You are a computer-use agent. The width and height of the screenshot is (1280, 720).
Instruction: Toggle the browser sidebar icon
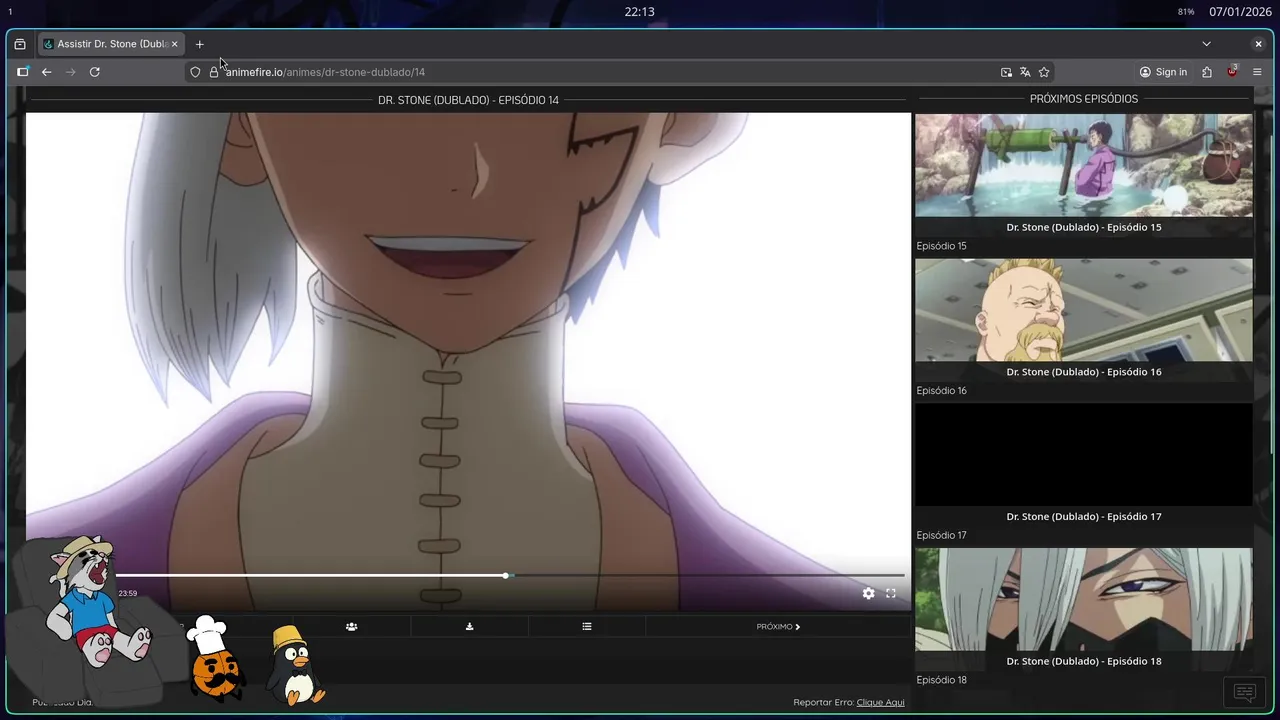click(x=23, y=72)
